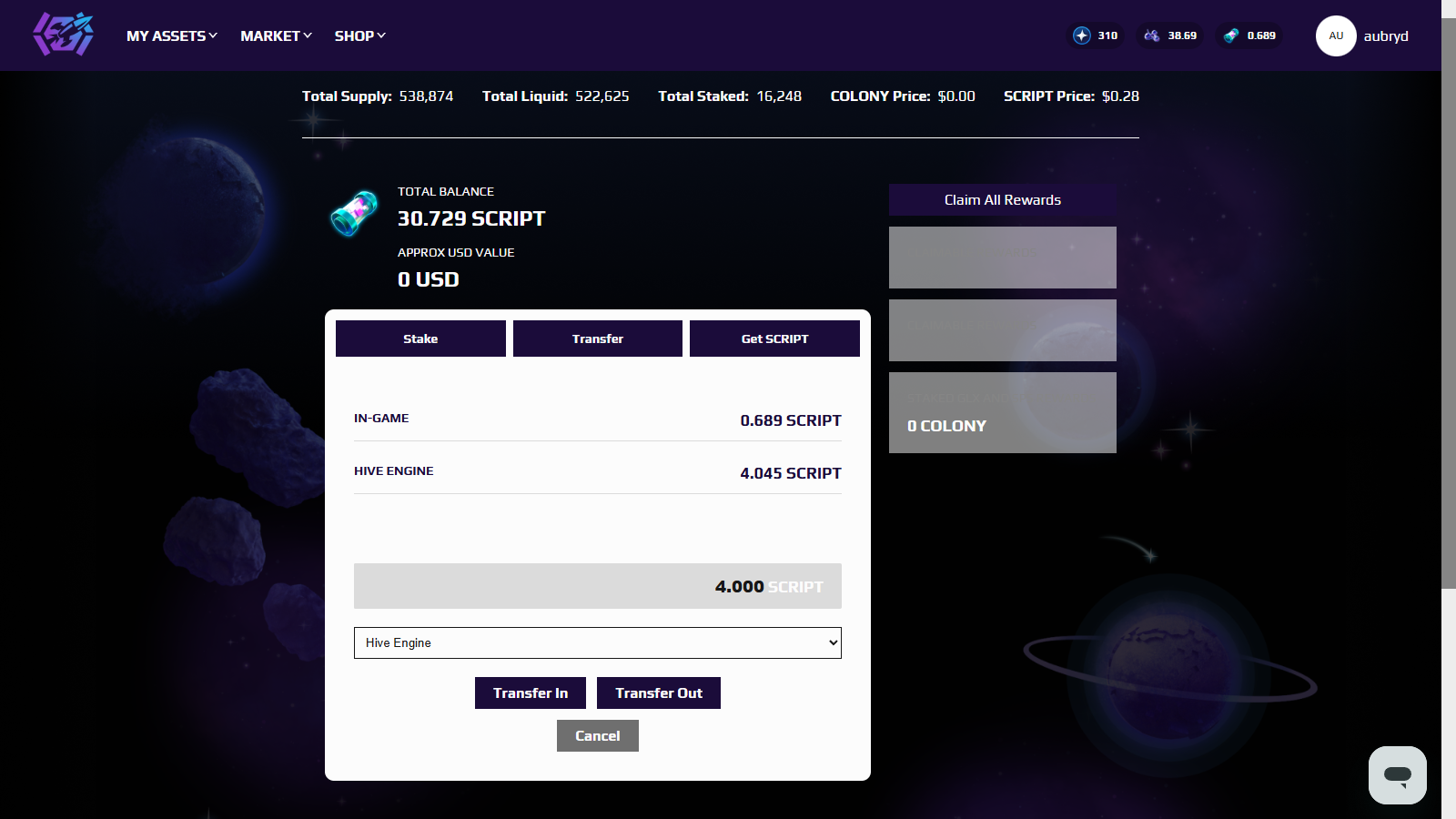This screenshot has width=1456, height=819.
Task: Open the AU user avatar
Action: 1336,35
